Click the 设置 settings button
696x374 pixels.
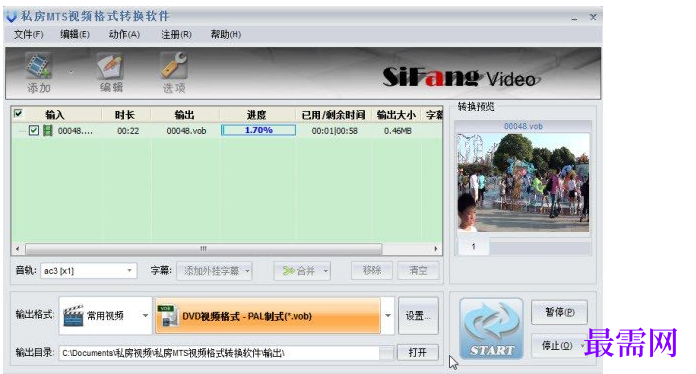coord(418,316)
